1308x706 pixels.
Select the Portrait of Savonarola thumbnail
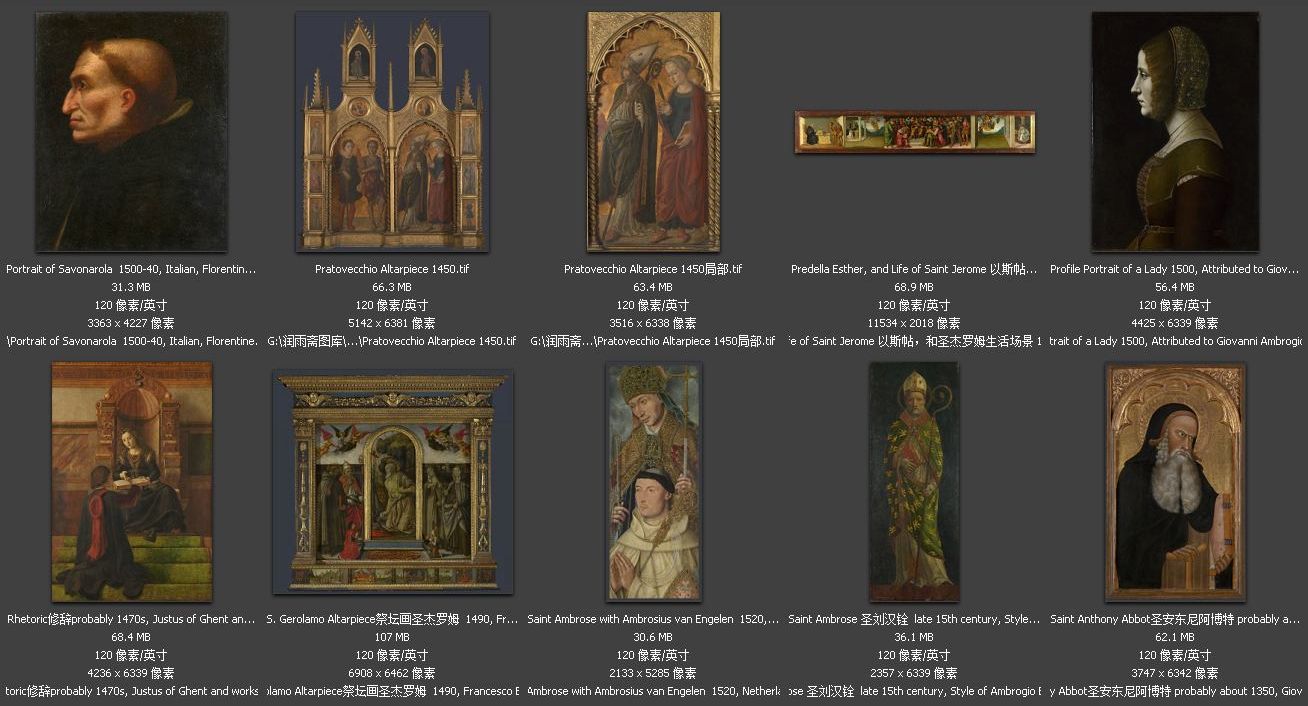pyautogui.click(x=131, y=132)
